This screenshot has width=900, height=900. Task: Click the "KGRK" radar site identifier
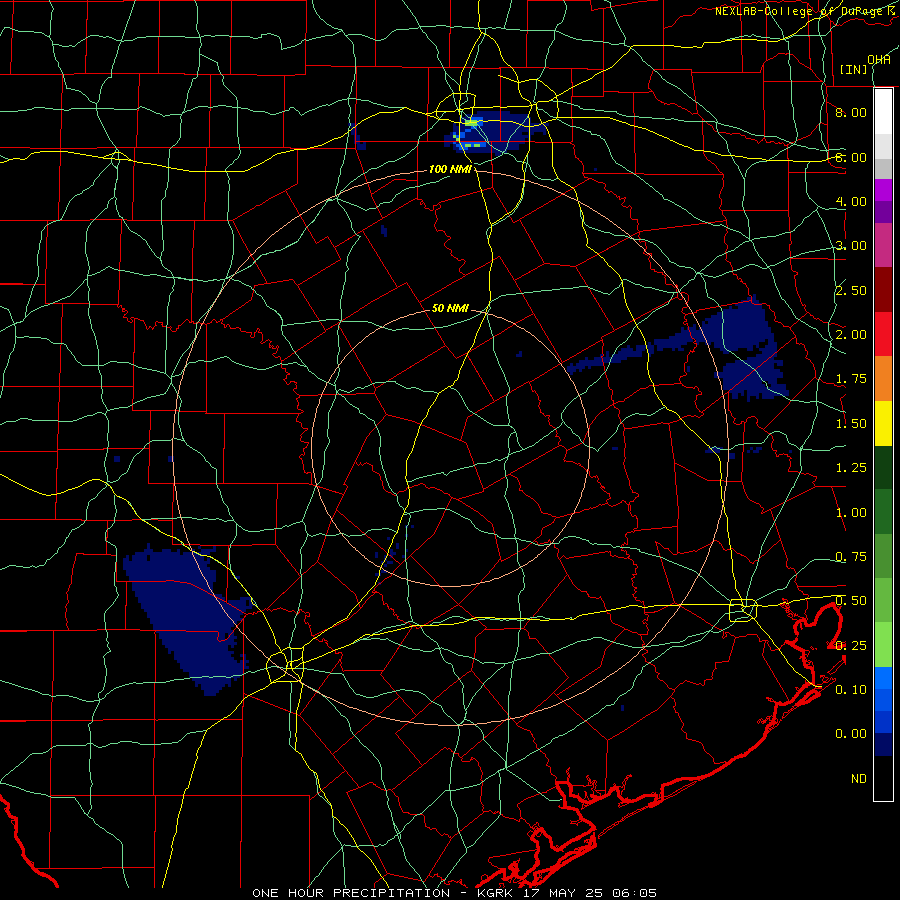coord(495,893)
